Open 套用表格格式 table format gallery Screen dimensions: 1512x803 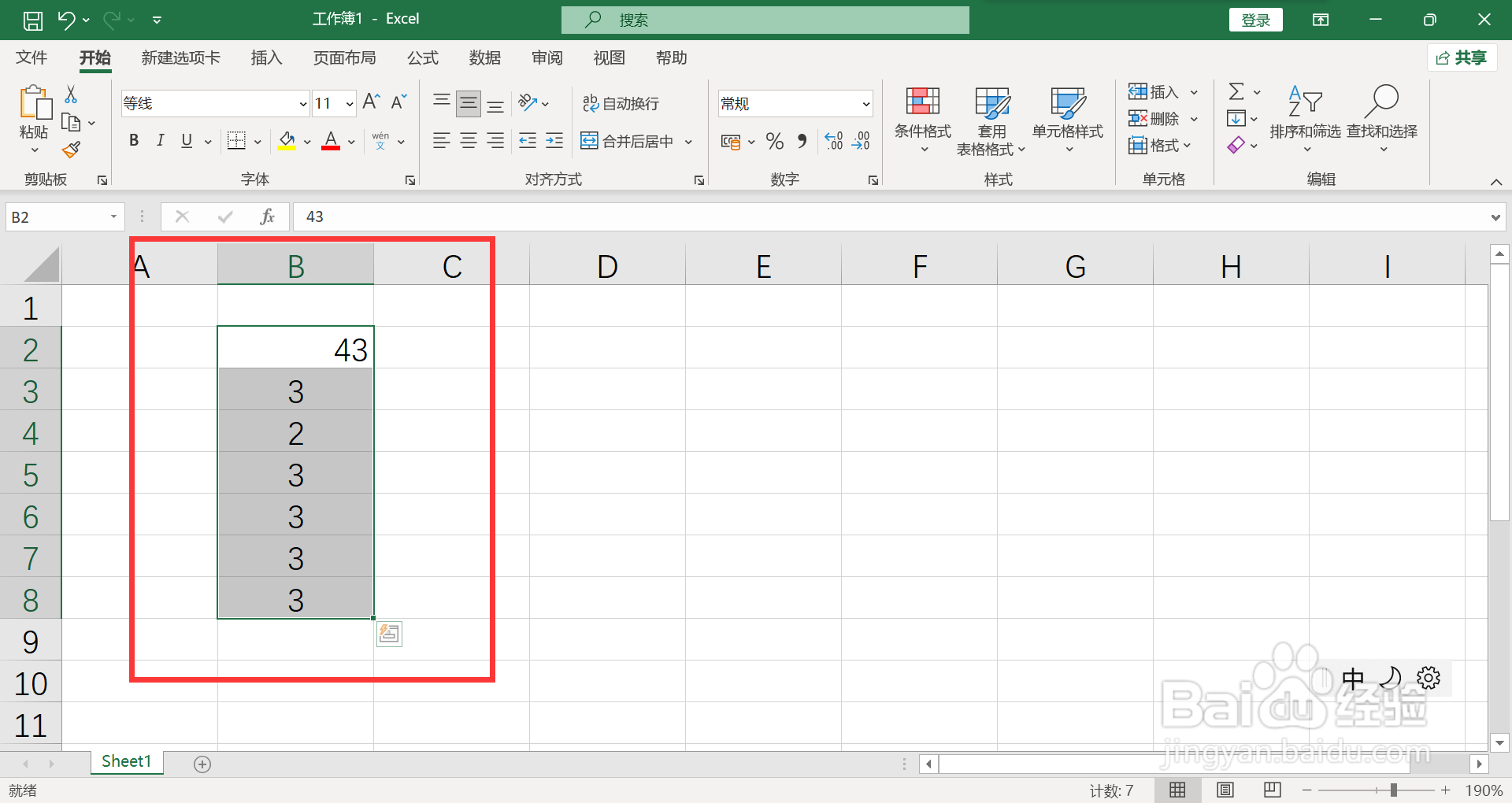991,121
